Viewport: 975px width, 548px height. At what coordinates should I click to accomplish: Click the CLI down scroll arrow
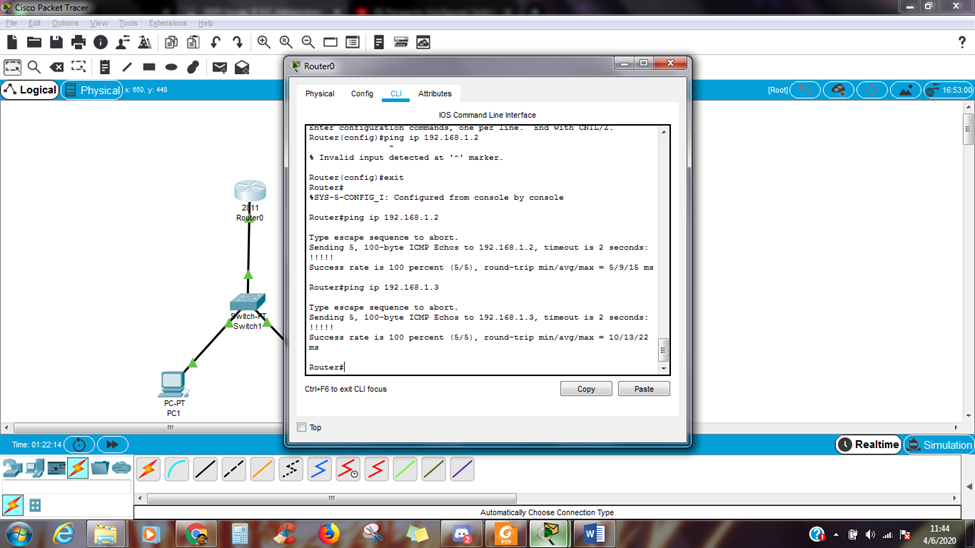click(663, 368)
